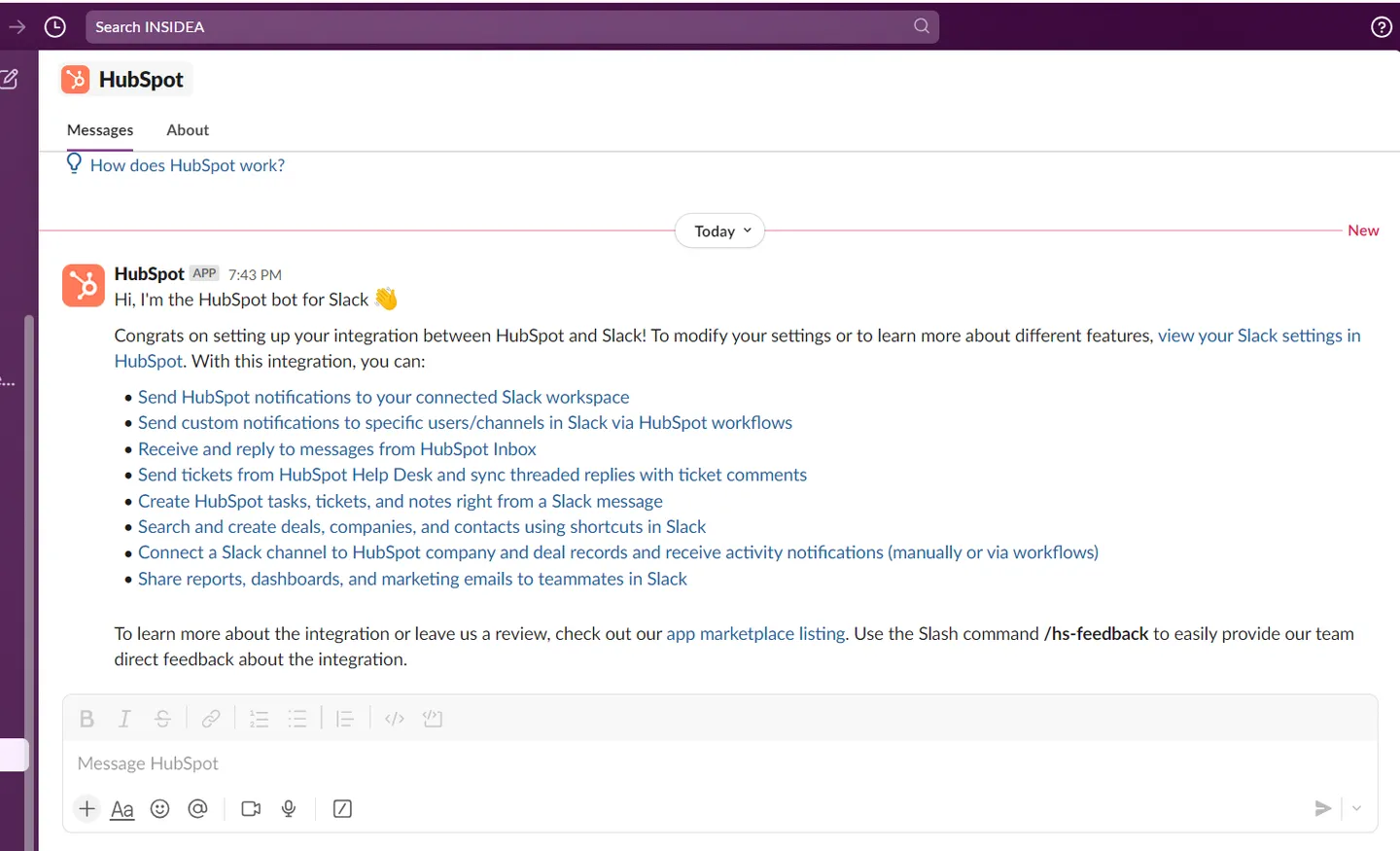Viewport: 1400px width, 851px height.
Task: Open 'Send custom notifications to specific users/channels' link
Action: point(465,423)
